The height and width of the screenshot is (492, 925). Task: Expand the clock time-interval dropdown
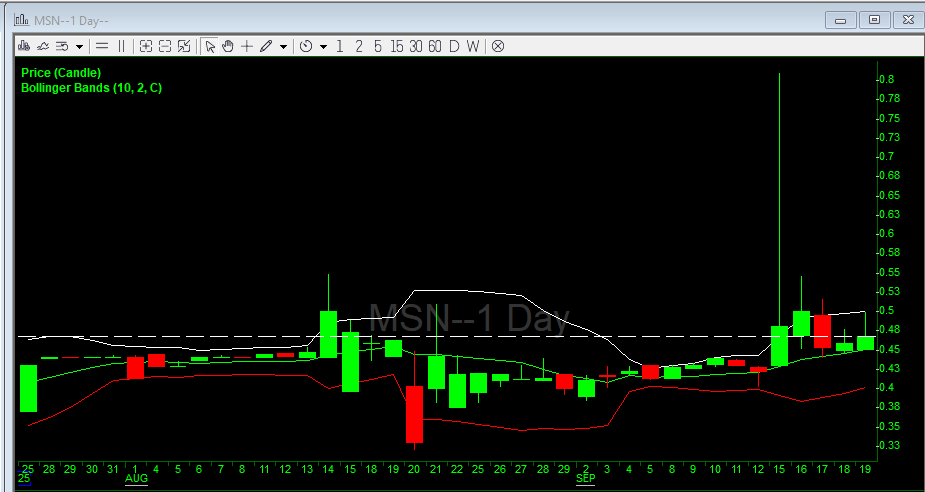322,46
